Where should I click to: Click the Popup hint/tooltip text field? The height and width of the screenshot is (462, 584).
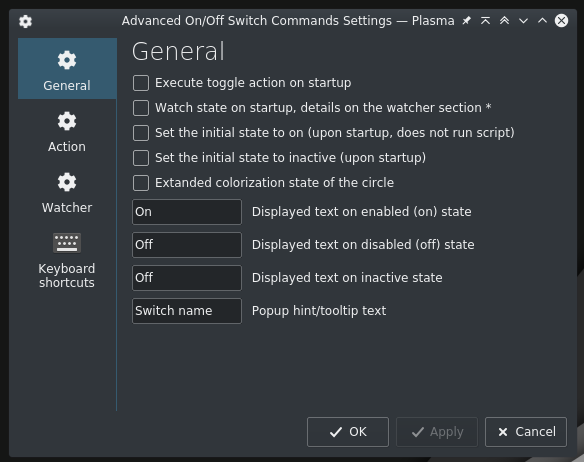(187, 311)
